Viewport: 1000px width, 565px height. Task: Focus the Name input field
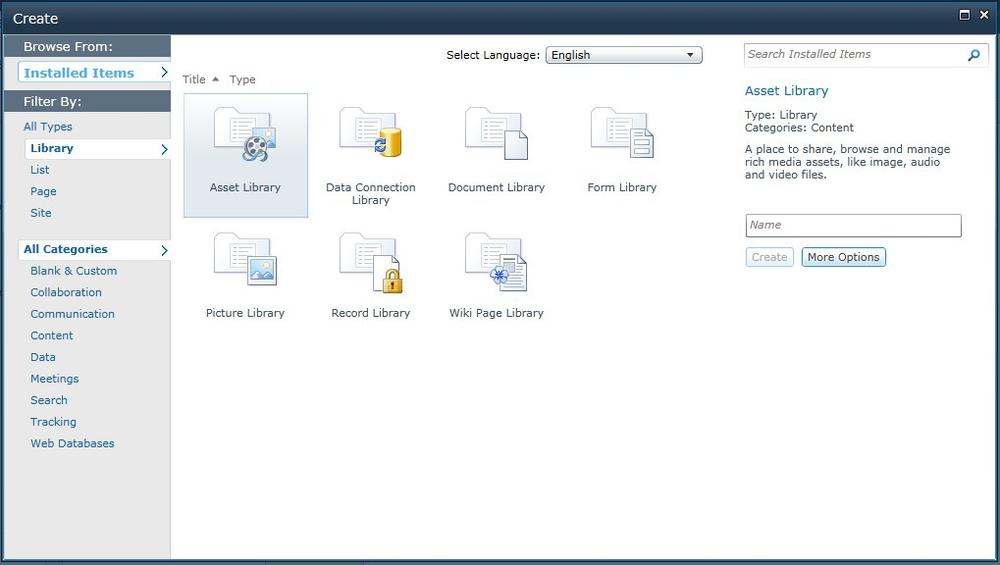click(853, 225)
